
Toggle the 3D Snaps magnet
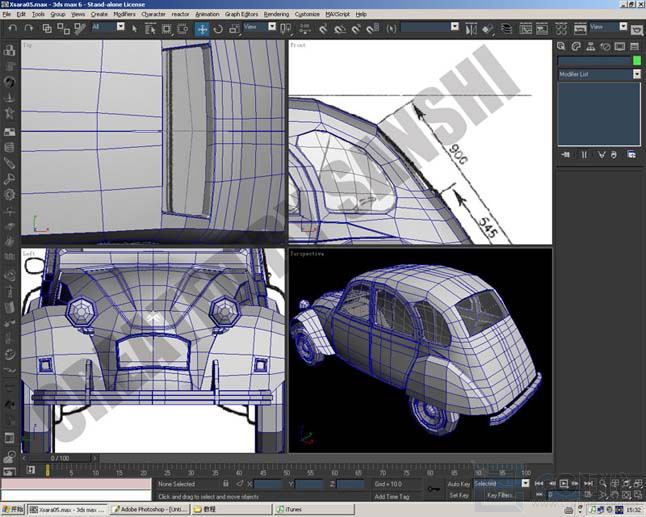pyautogui.click(x=323, y=28)
